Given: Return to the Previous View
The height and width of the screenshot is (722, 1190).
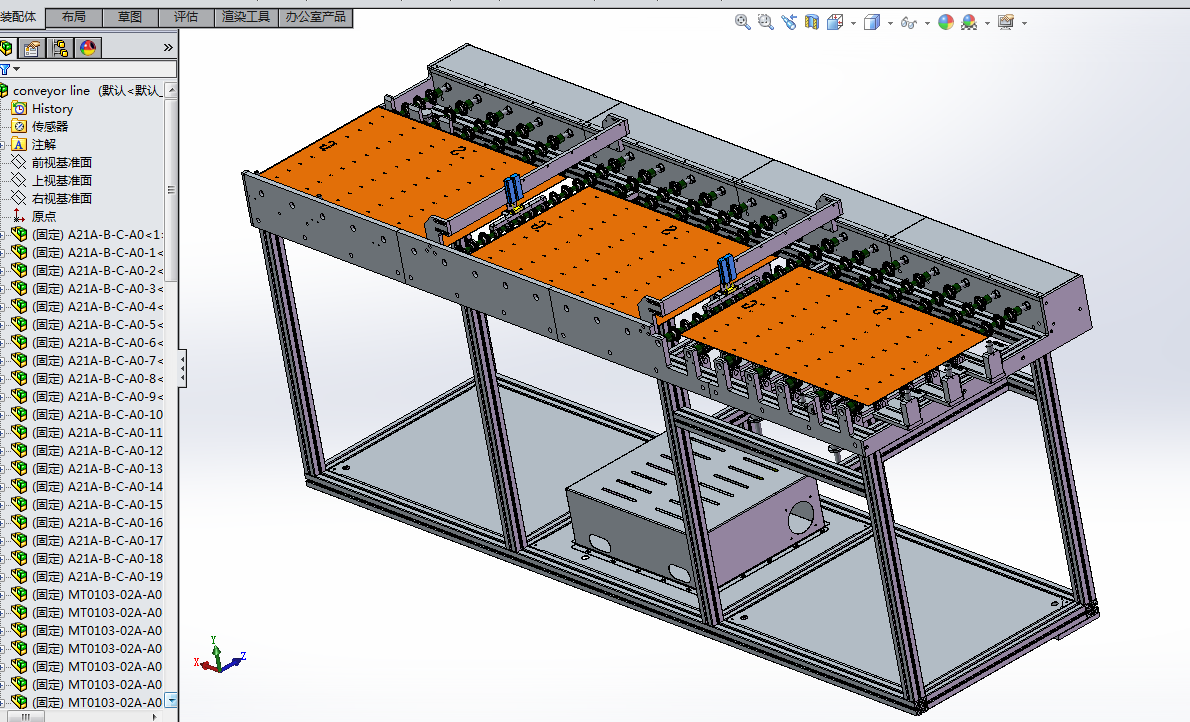Looking at the screenshot, I should coord(789,23).
